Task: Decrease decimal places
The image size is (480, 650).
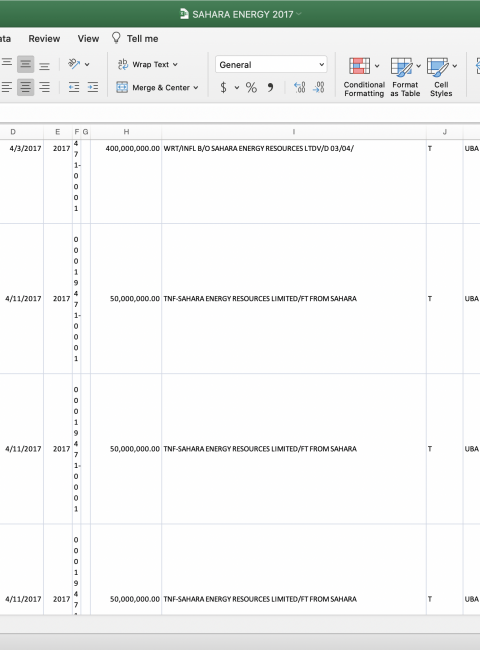Action: [x=319, y=87]
